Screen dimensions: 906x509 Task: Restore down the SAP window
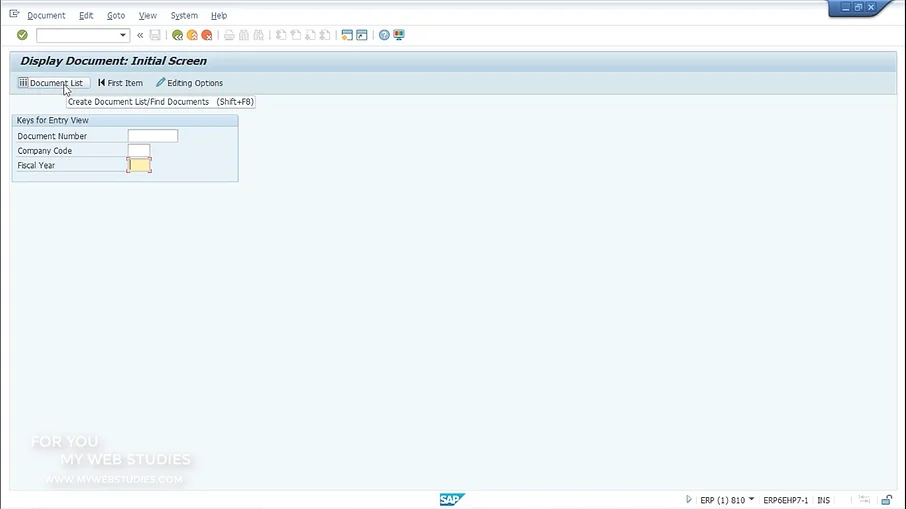click(x=858, y=8)
